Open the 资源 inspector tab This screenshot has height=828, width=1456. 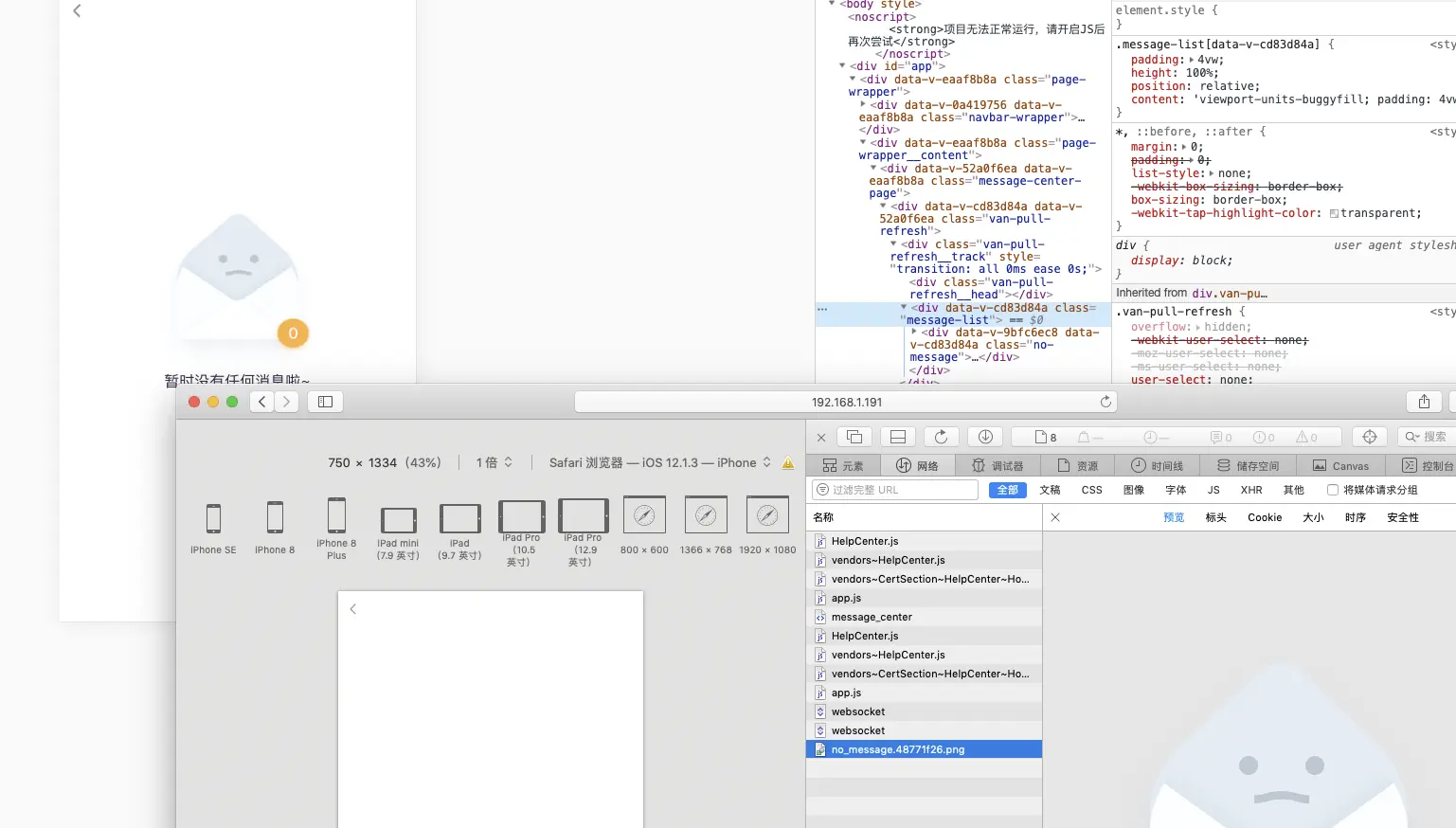pyautogui.click(x=1078, y=465)
